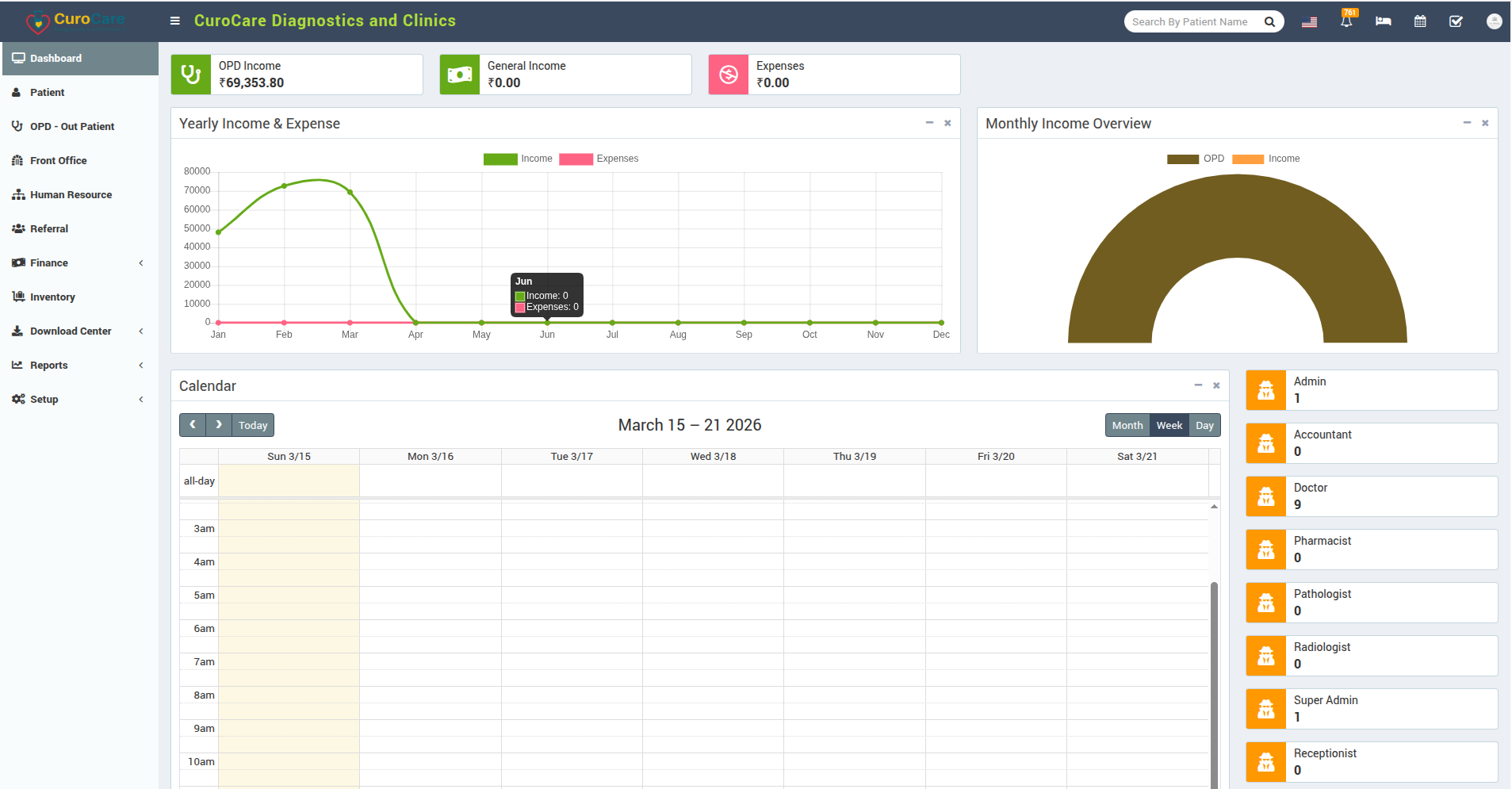Image resolution: width=1512 pixels, height=789 pixels.
Task: Click the Today calendar button
Action: point(253,425)
